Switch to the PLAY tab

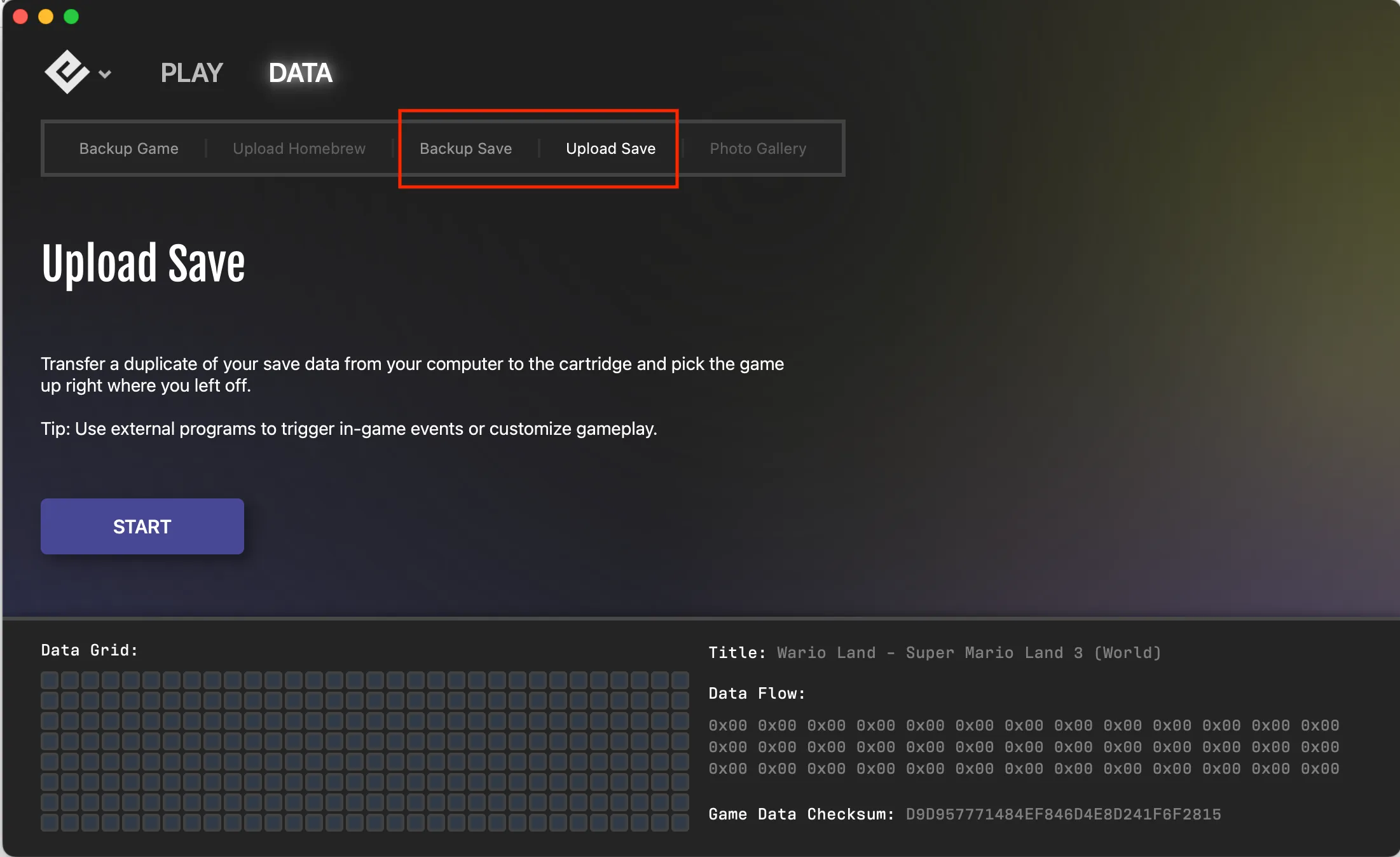[x=191, y=72]
